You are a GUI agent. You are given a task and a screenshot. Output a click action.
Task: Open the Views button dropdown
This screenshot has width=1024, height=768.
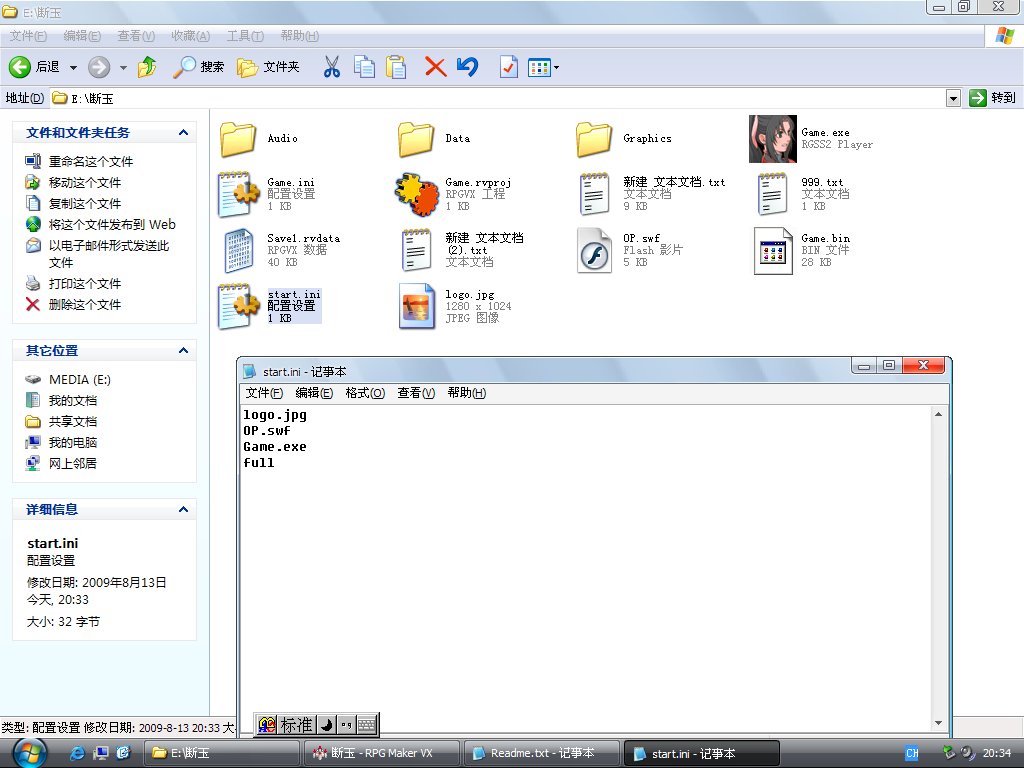[x=556, y=67]
